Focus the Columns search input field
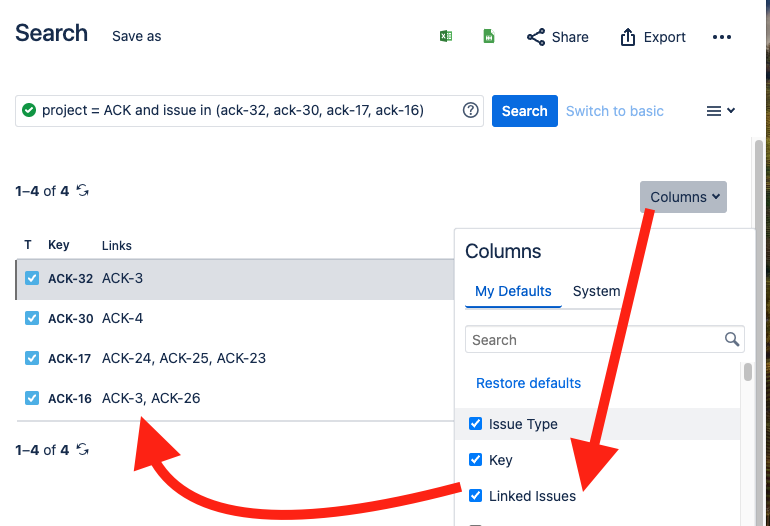Viewport: 770px width, 526px height. coord(605,339)
